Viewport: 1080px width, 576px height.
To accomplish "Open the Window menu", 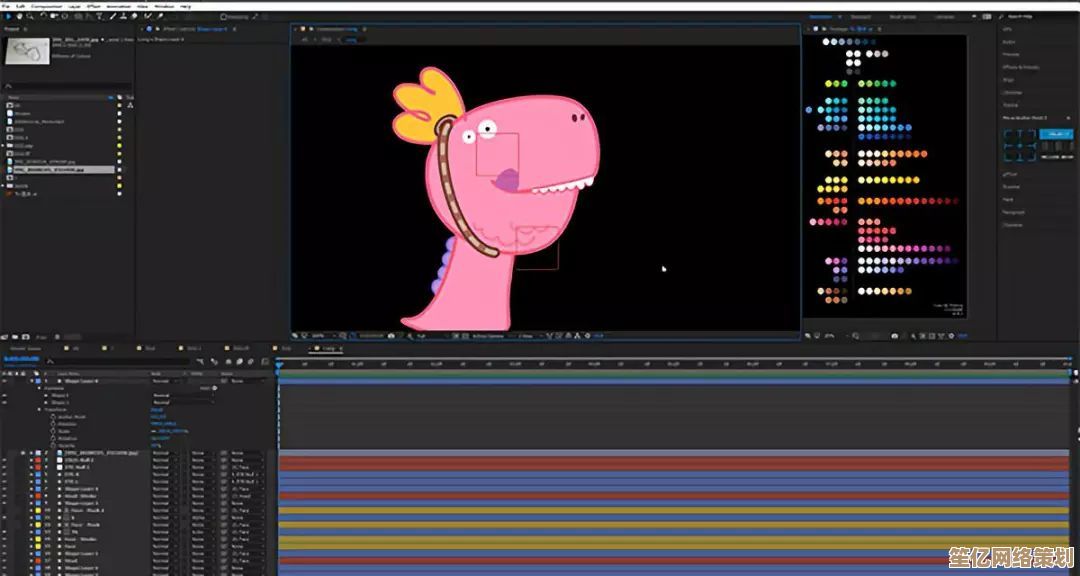I will point(165,6).
